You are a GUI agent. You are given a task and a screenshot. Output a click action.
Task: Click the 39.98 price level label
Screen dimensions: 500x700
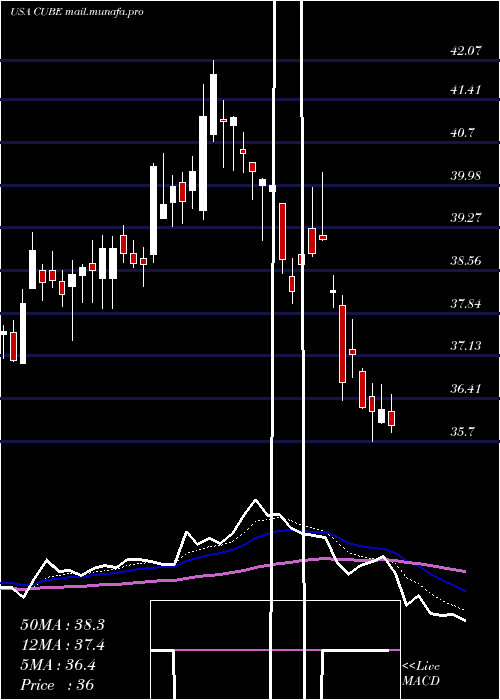point(466,175)
